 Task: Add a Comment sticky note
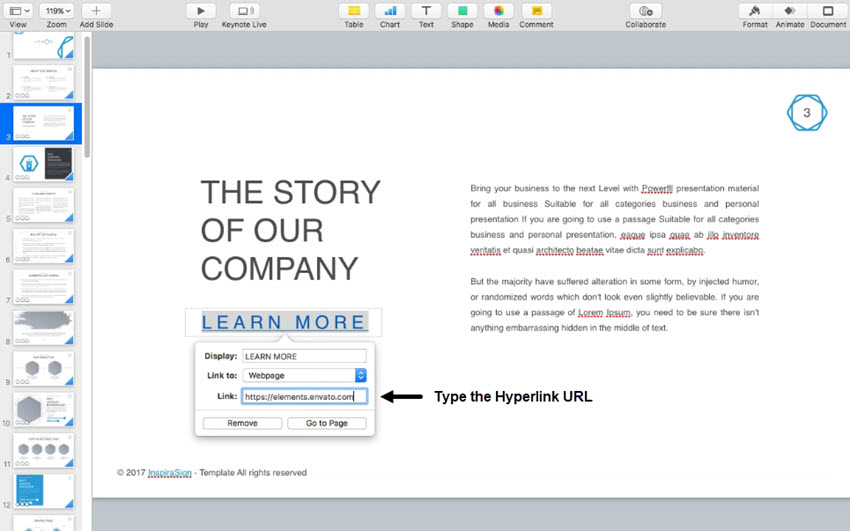[x=536, y=10]
